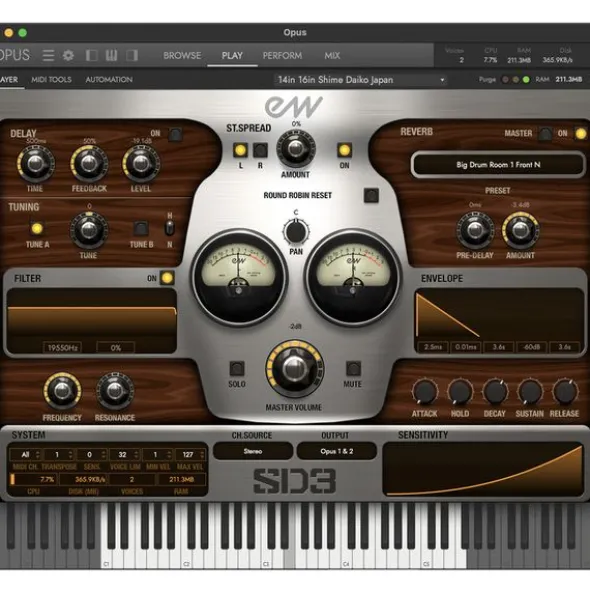The image size is (590, 591).
Task: Click the Min Velocity stepper
Action: coord(156,455)
